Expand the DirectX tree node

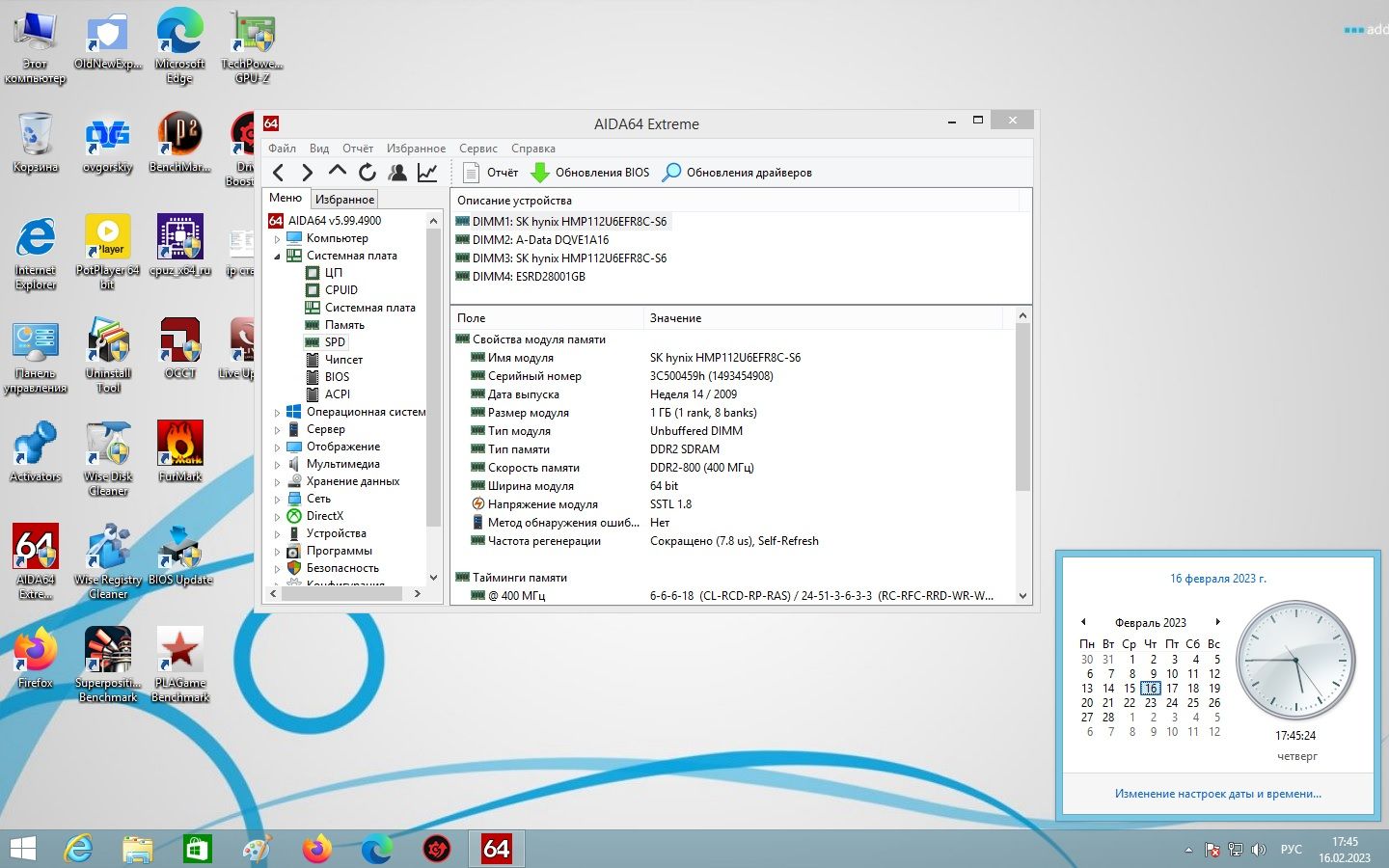[x=277, y=516]
